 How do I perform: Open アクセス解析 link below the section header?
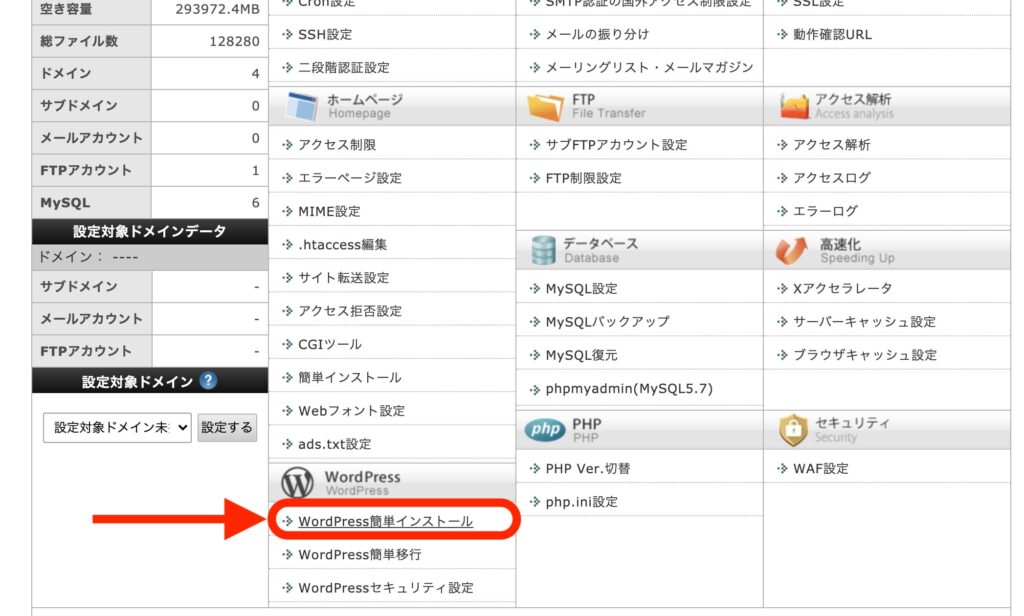(x=831, y=145)
